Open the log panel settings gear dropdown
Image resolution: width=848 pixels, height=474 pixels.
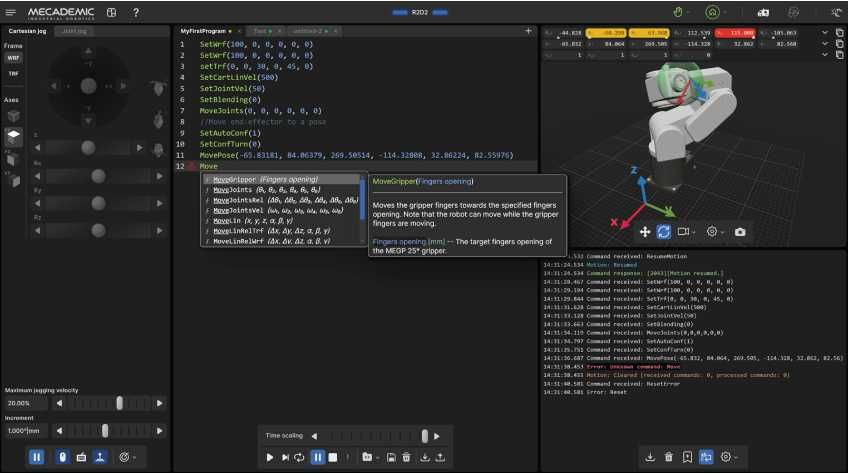click(729, 457)
